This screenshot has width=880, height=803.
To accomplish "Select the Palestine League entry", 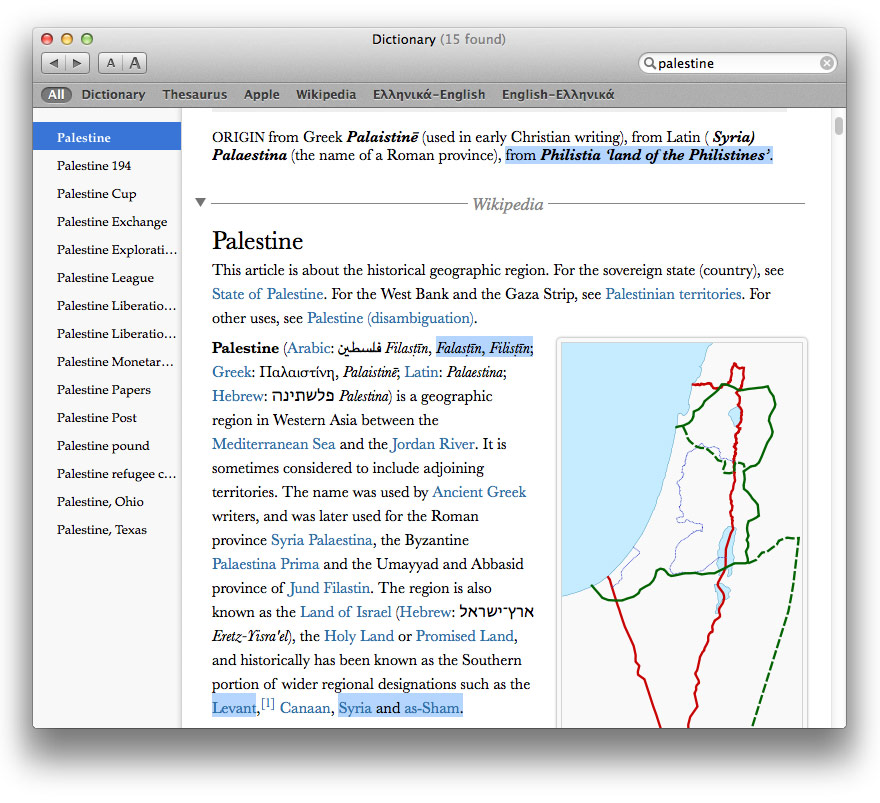I will coord(107,278).
